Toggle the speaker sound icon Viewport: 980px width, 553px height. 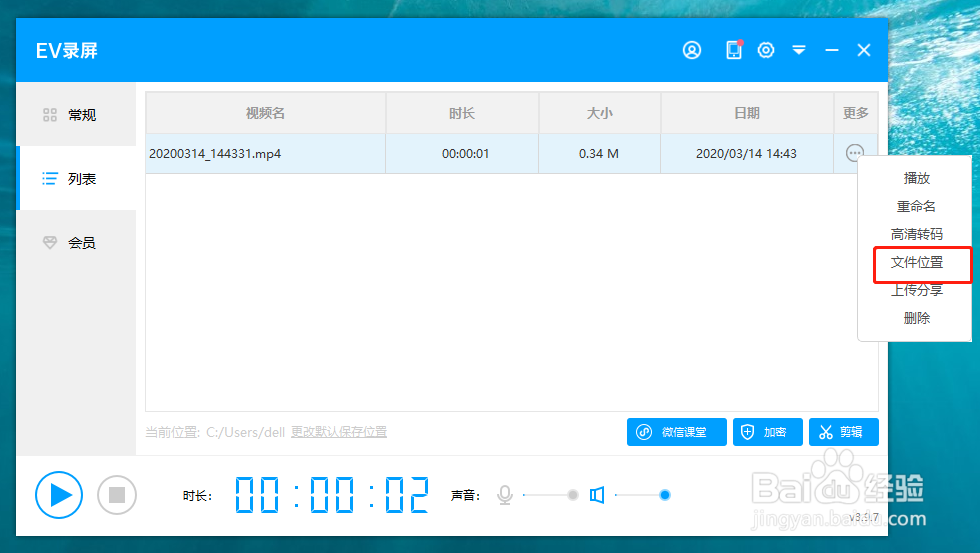pos(597,496)
